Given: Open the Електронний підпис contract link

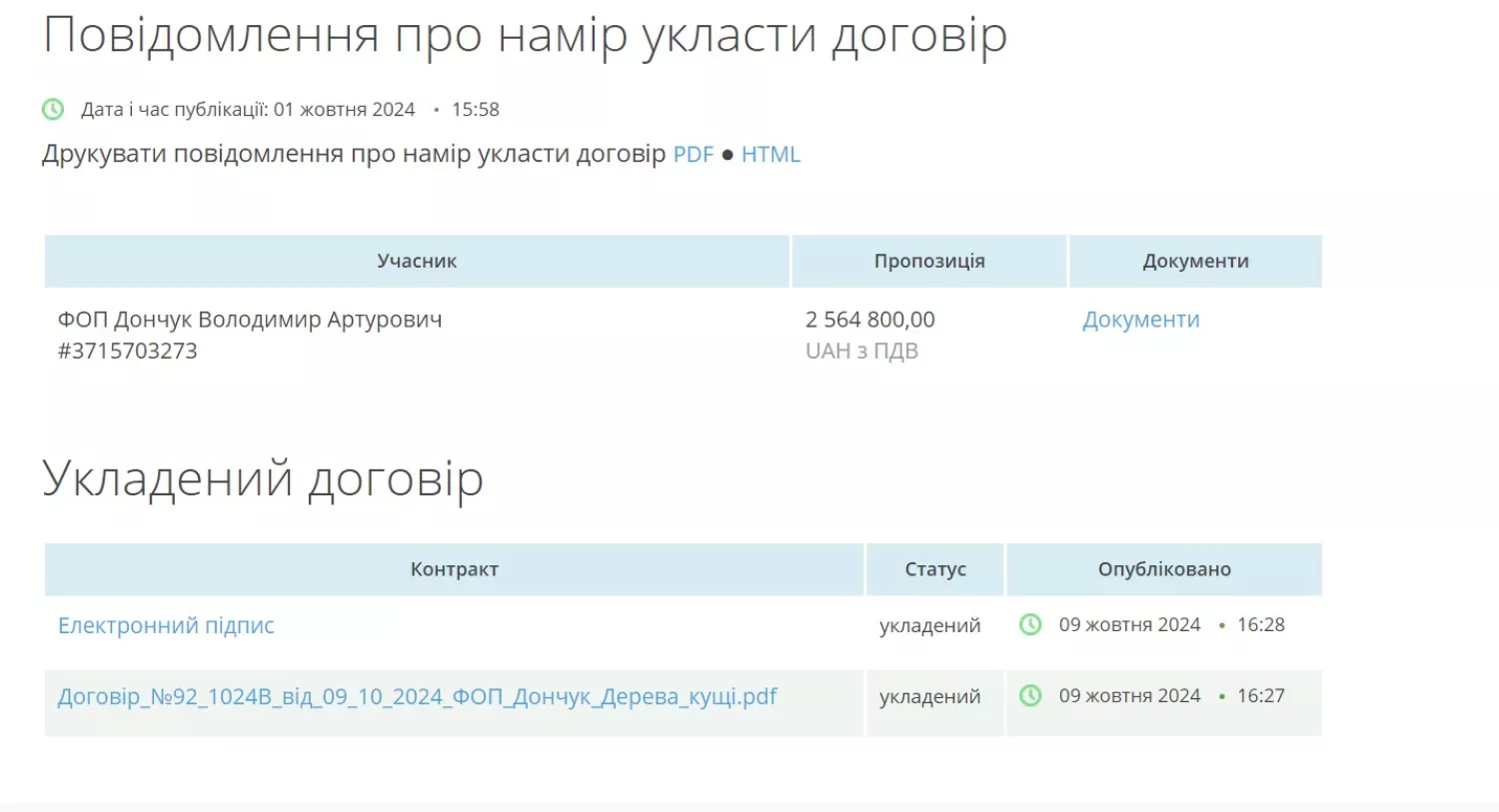Looking at the screenshot, I should pos(166,625).
